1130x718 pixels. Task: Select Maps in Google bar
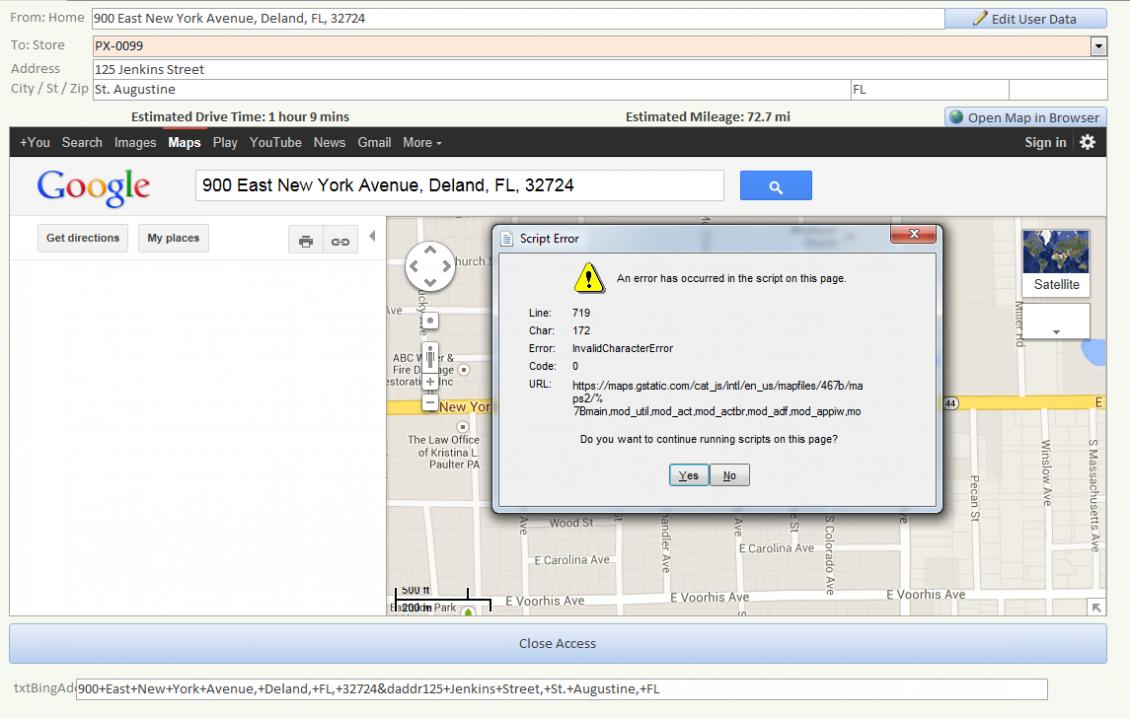click(184, 142)
